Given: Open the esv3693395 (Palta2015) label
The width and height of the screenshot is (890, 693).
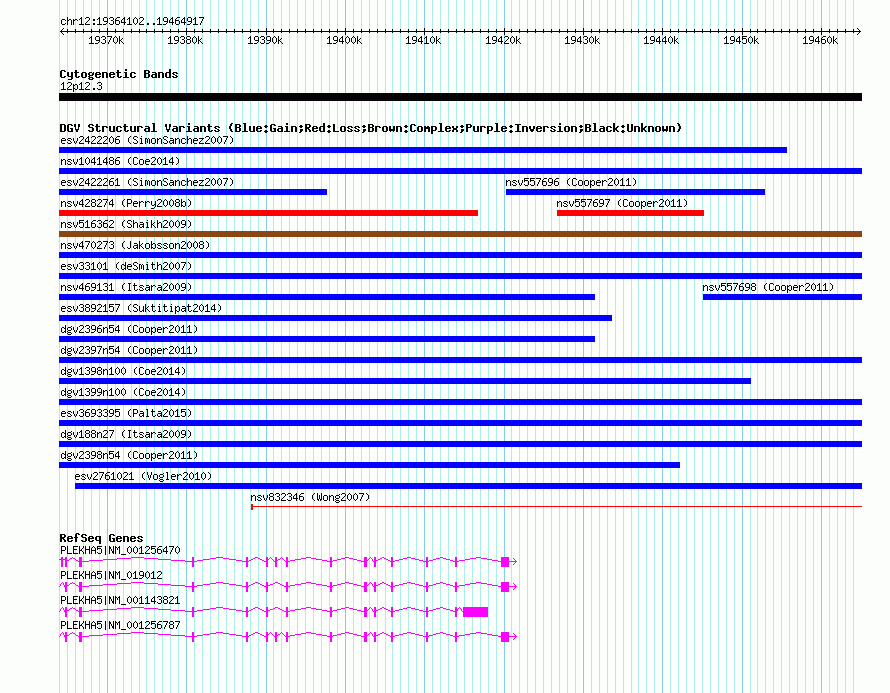Looking at the screenshot, I should point(126,413).
